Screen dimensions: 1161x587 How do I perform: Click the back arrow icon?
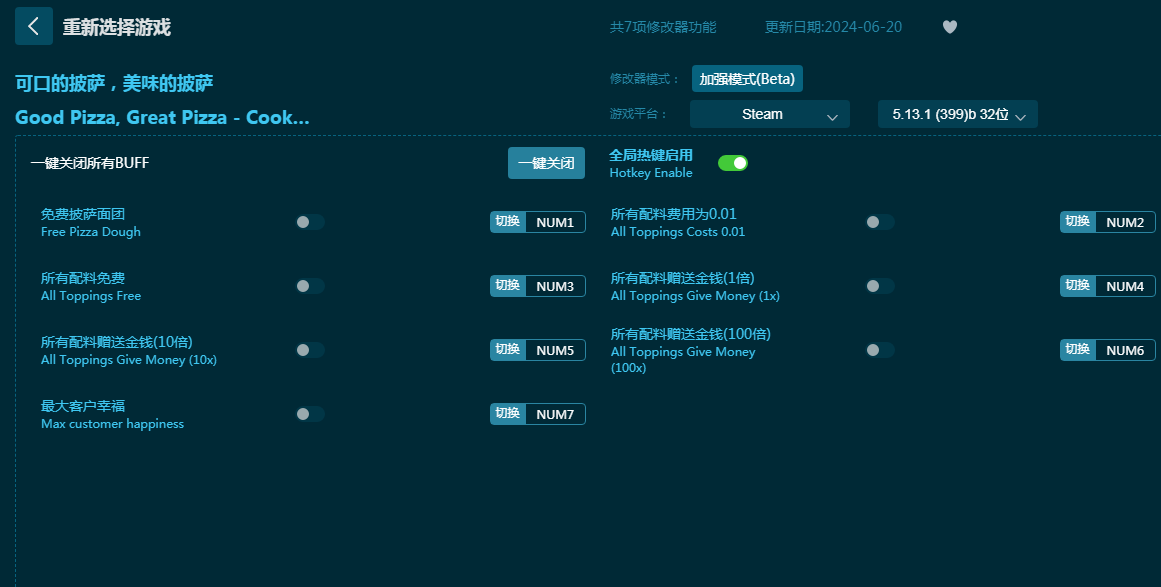click(x=33, y=27)
